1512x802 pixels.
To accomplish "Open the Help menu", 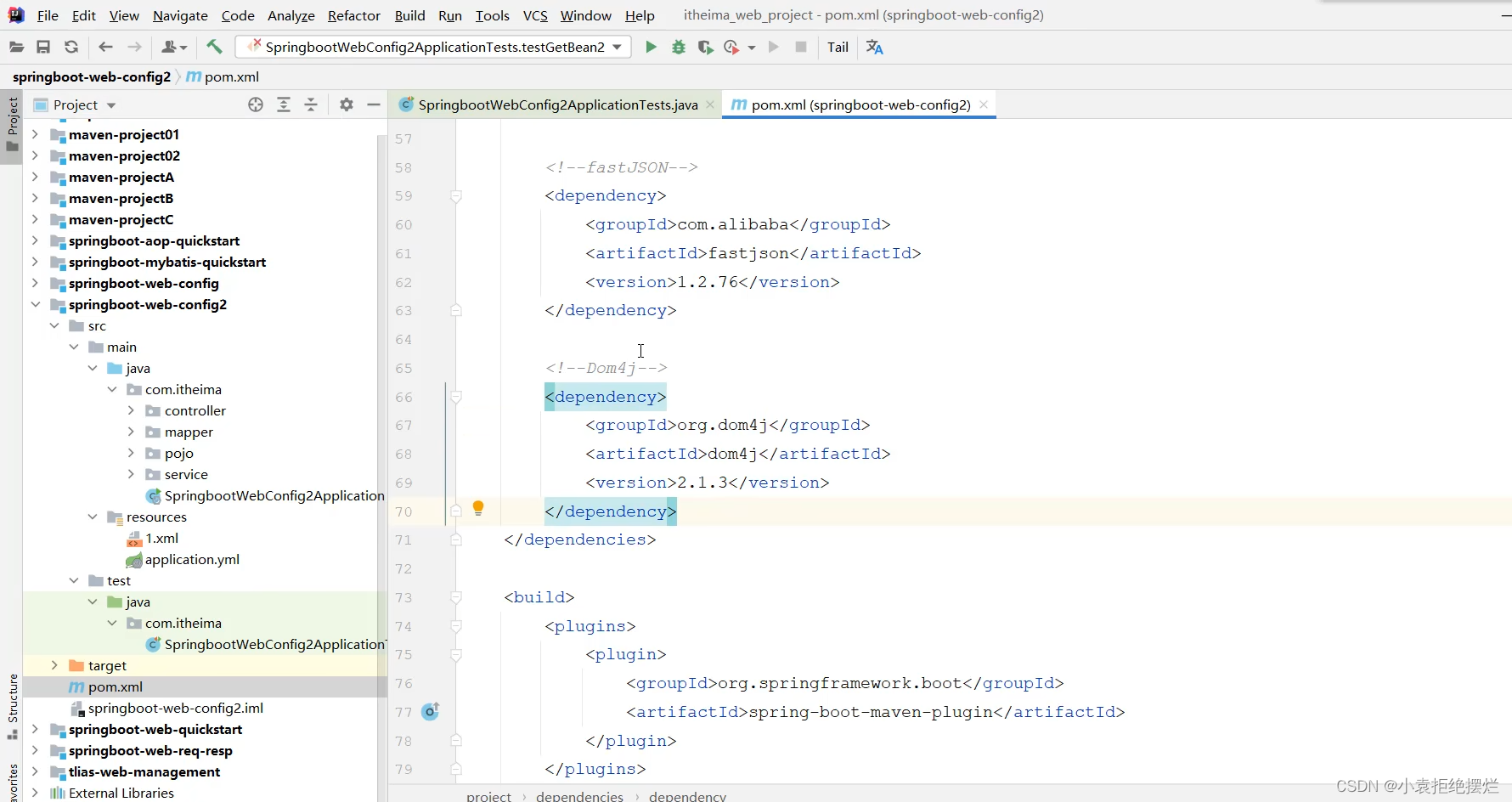I will click(640, 15).
